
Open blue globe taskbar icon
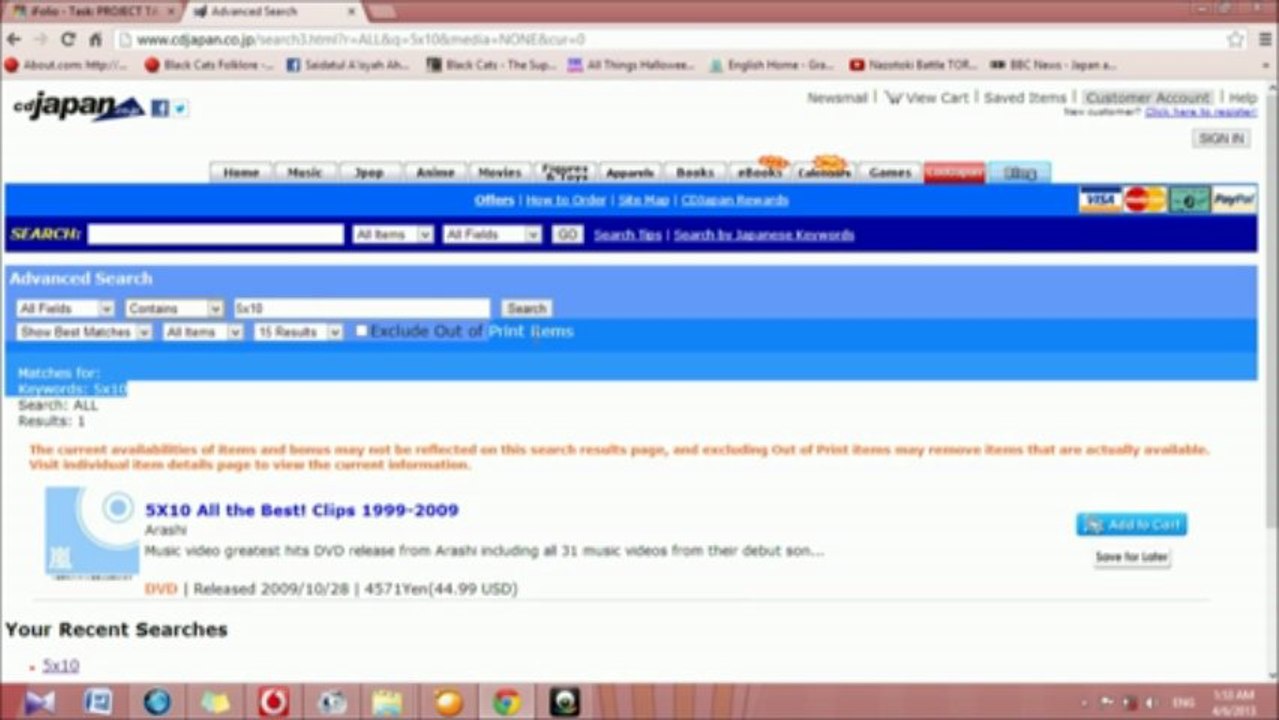[157, 702]
